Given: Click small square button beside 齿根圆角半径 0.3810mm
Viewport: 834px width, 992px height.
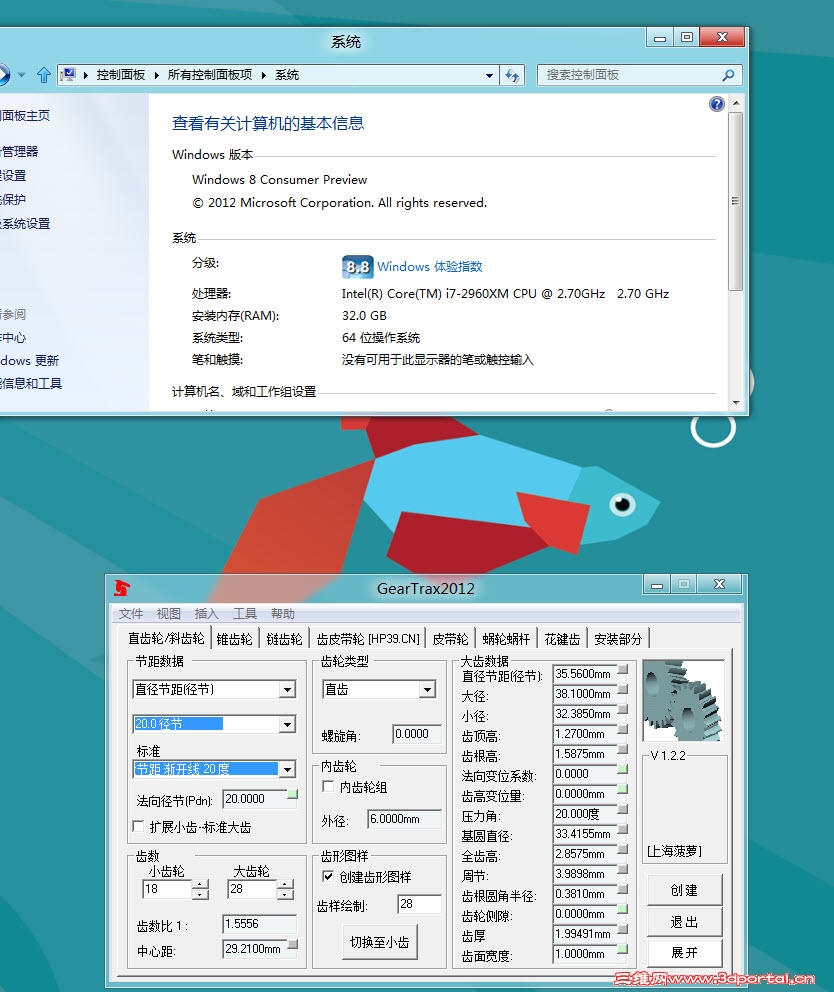Looking at the screenshot, I should (623, 889).
